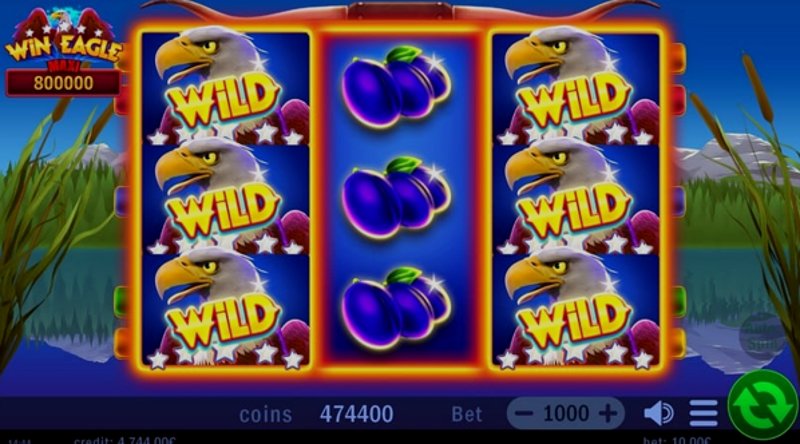Click the middle-left eagle Wild symbol
The image size is (800, 444).
(226, 199)
